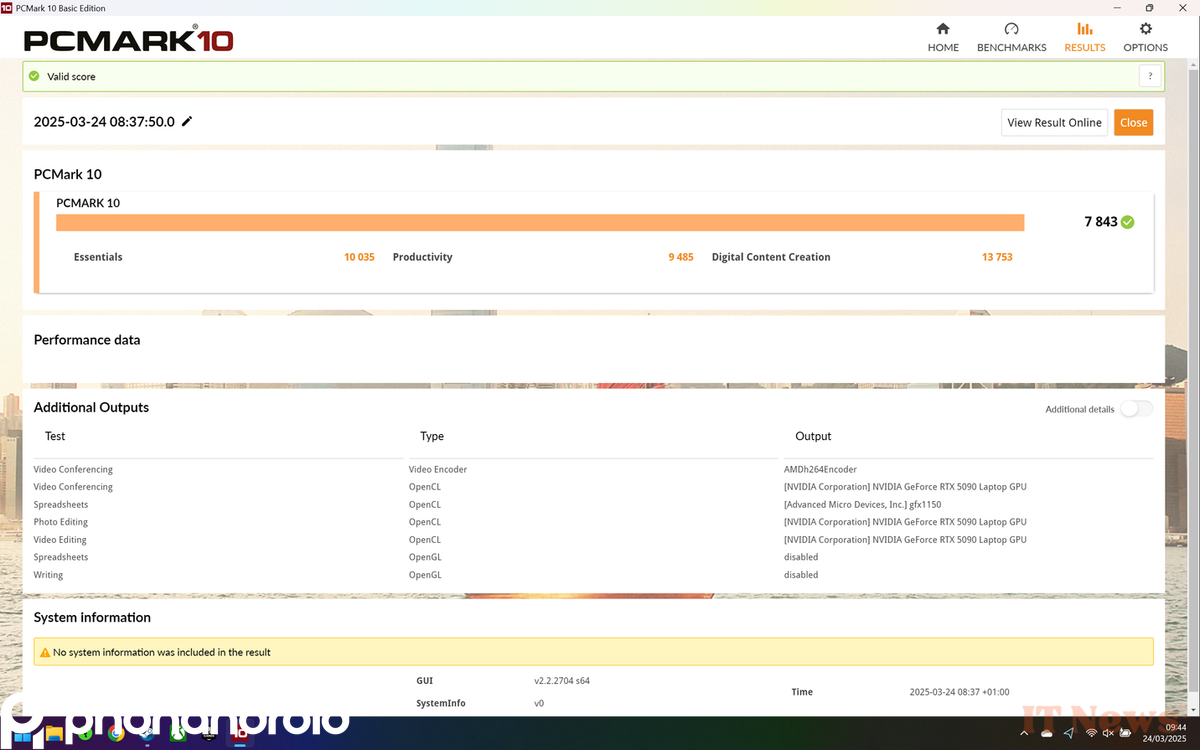
Task: Edit the result name with pencil icon
Action: (x=187, y=121)
